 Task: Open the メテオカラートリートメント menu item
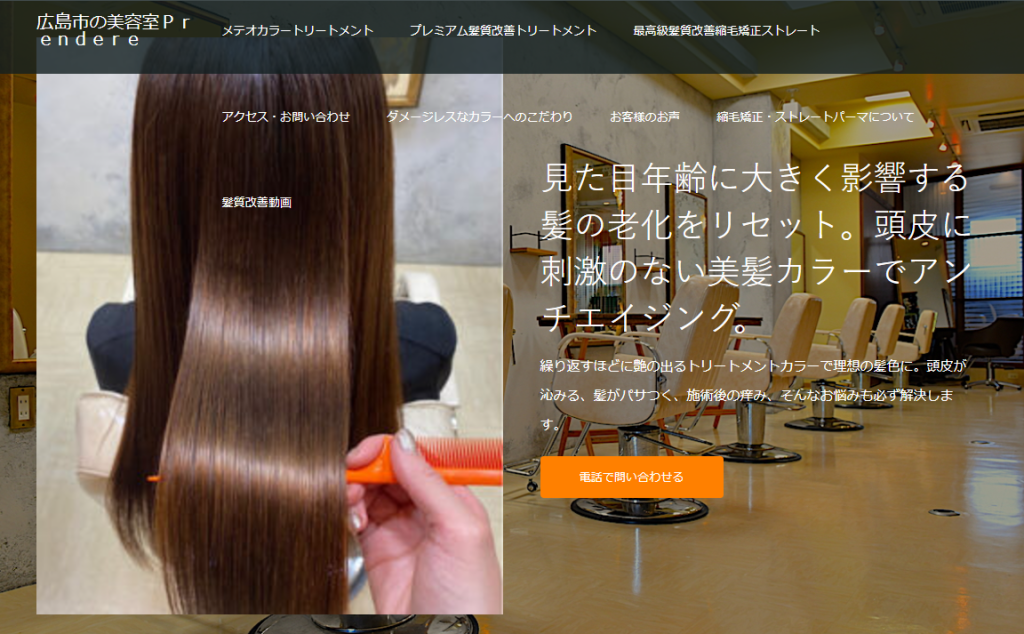point(297,30)
